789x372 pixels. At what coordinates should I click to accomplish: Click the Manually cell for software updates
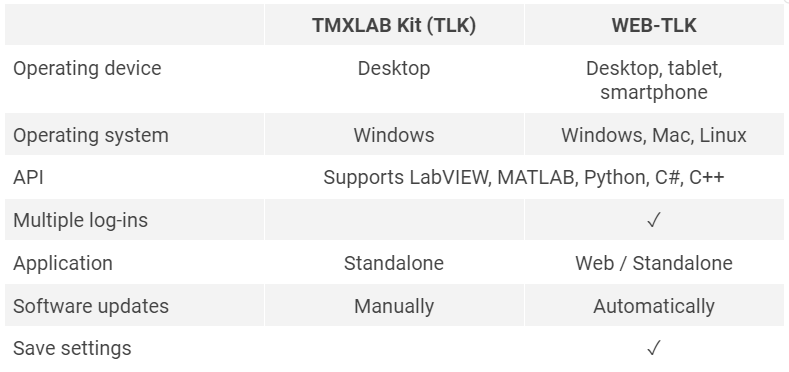coord(394,306)
